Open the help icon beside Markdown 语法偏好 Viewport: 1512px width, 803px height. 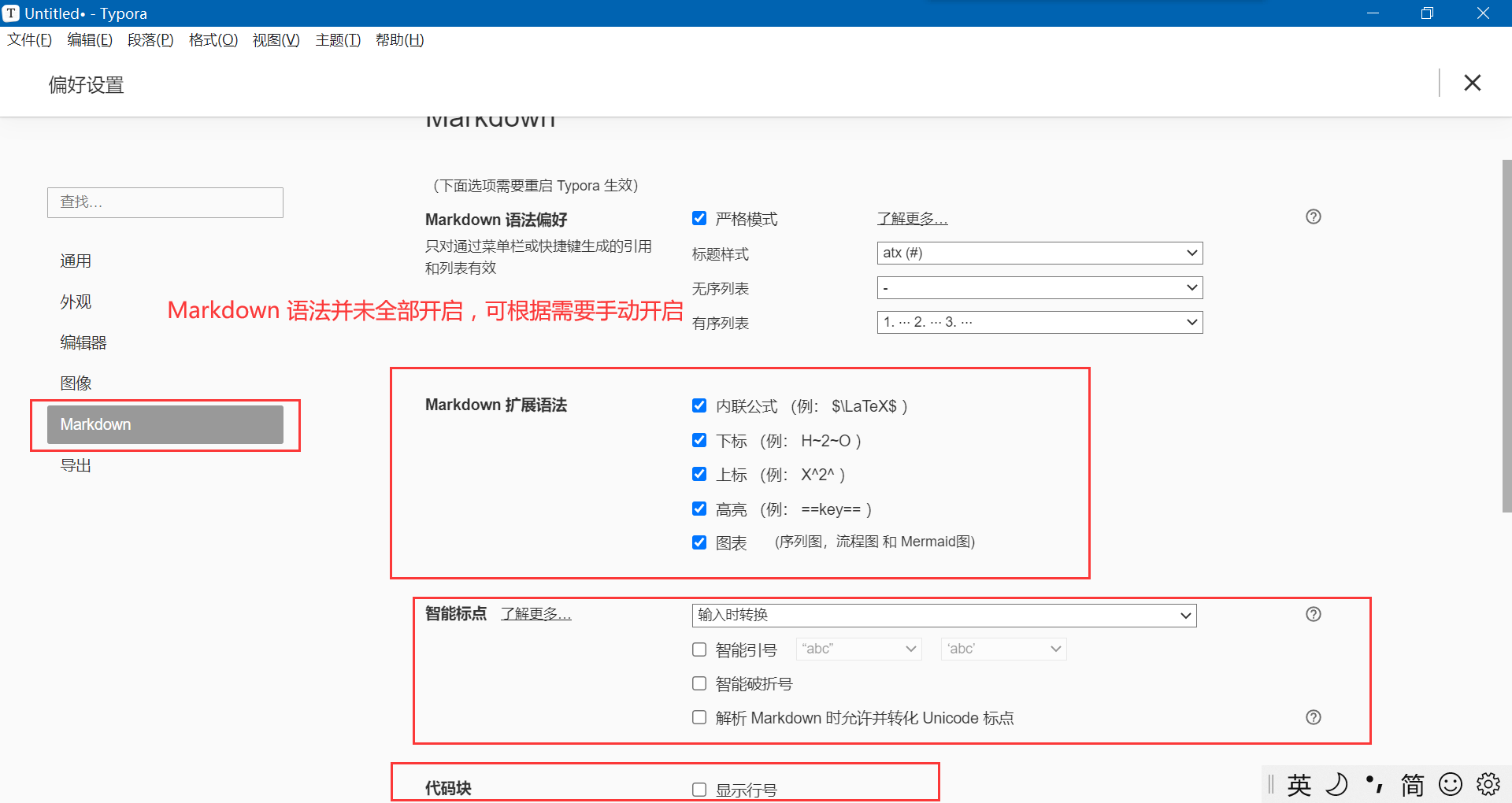click(x=1313, y=216)
